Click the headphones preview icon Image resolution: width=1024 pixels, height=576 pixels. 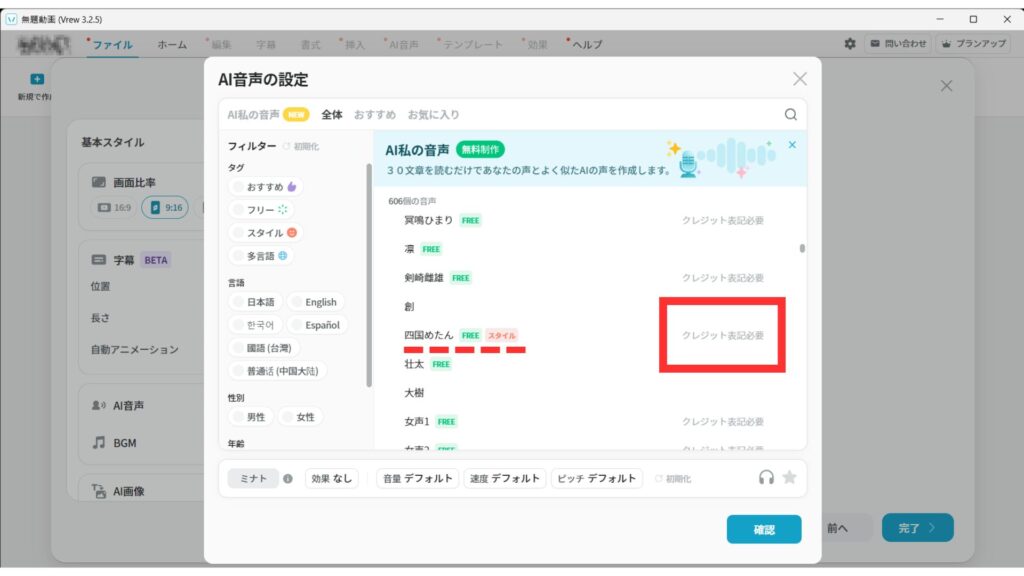click(767, 478)
